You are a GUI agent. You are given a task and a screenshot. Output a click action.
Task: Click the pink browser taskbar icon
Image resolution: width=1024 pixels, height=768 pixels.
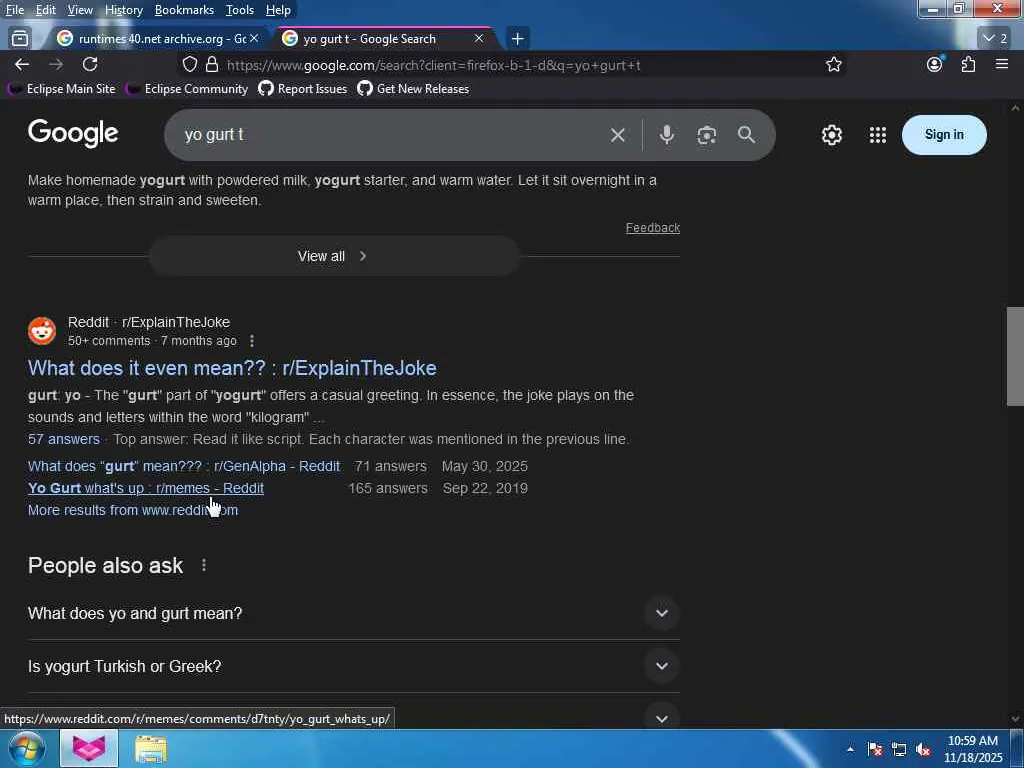(89, 748)
